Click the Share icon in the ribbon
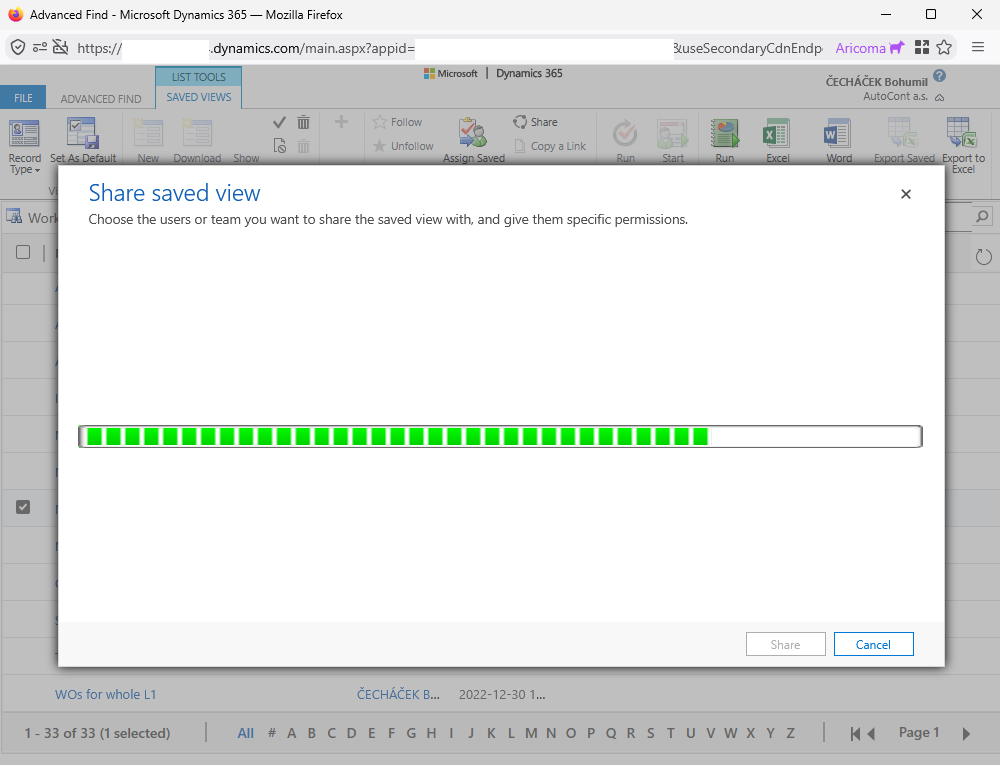 pyautogui.click(x=520, y=122)
